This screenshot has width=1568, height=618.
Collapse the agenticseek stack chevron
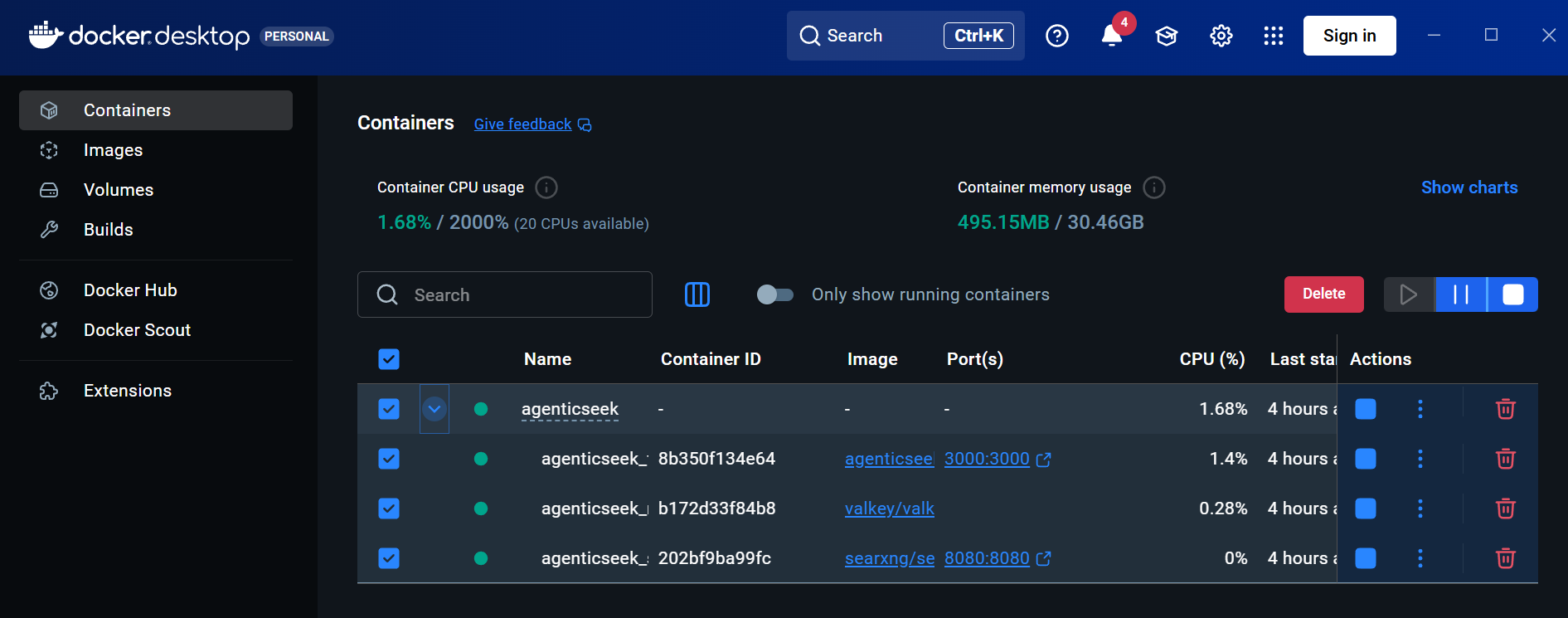coord(434,409)
